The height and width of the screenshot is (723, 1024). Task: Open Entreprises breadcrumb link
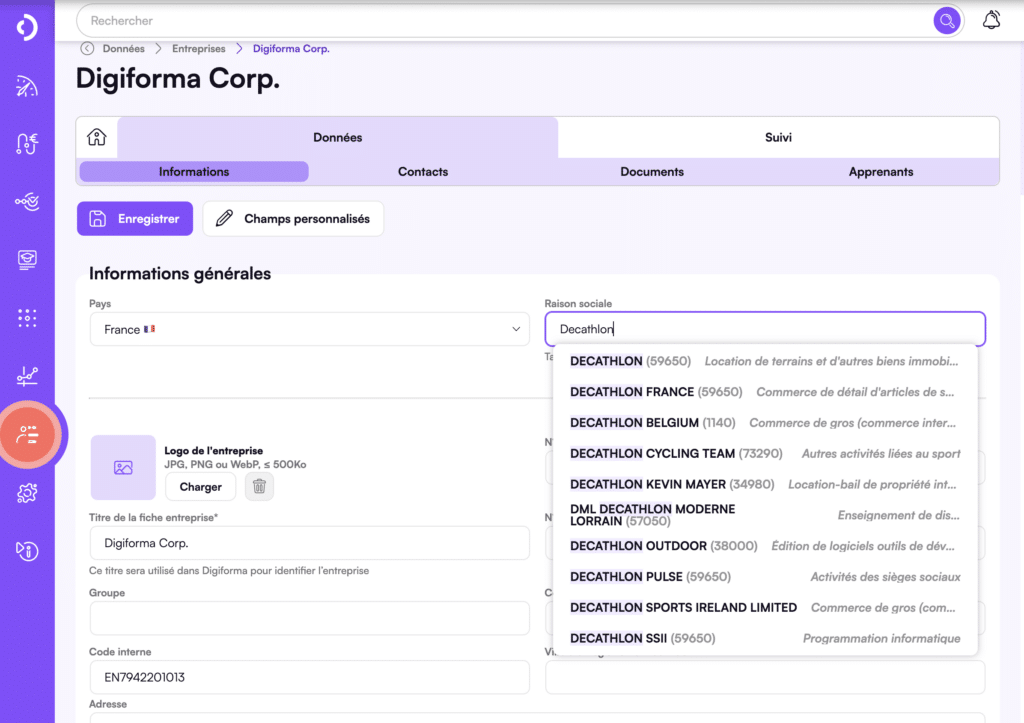(199, 48)
